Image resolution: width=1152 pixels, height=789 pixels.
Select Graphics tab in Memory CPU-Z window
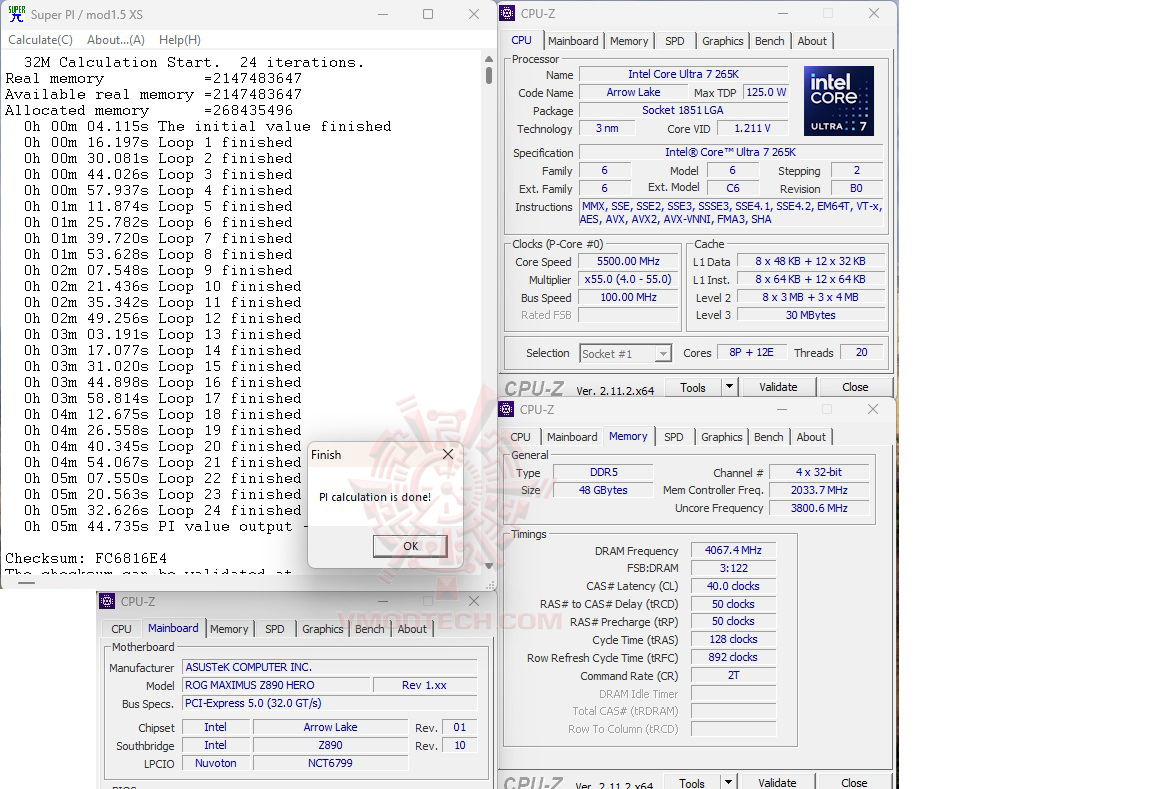click(x=721, y=437)
